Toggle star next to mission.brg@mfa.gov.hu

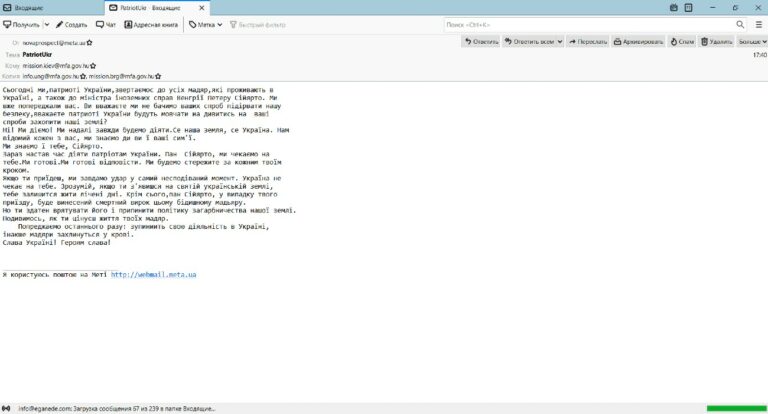(158, 76)
